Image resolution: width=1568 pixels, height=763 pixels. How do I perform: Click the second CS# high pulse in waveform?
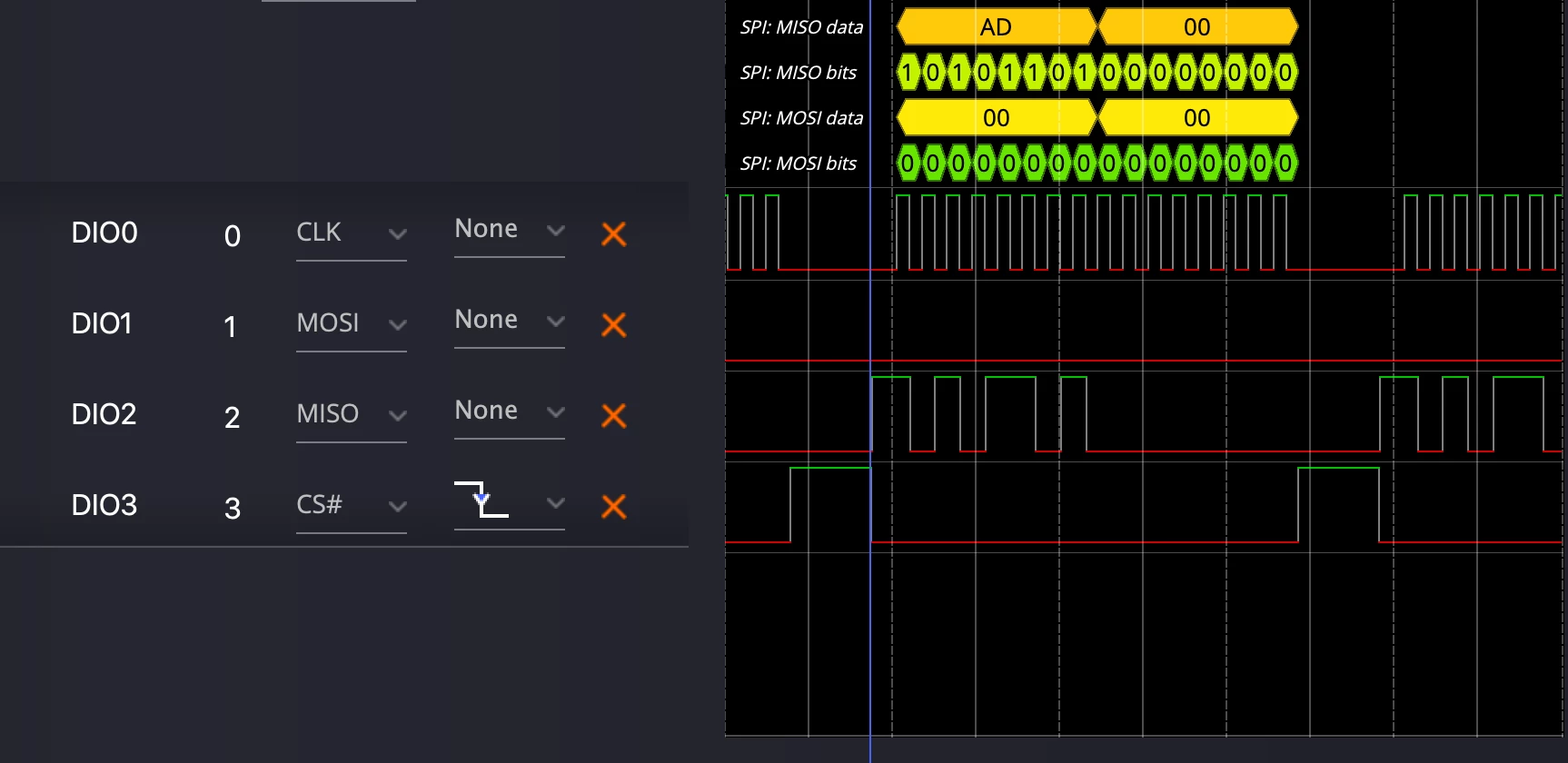pos(1338,504)
